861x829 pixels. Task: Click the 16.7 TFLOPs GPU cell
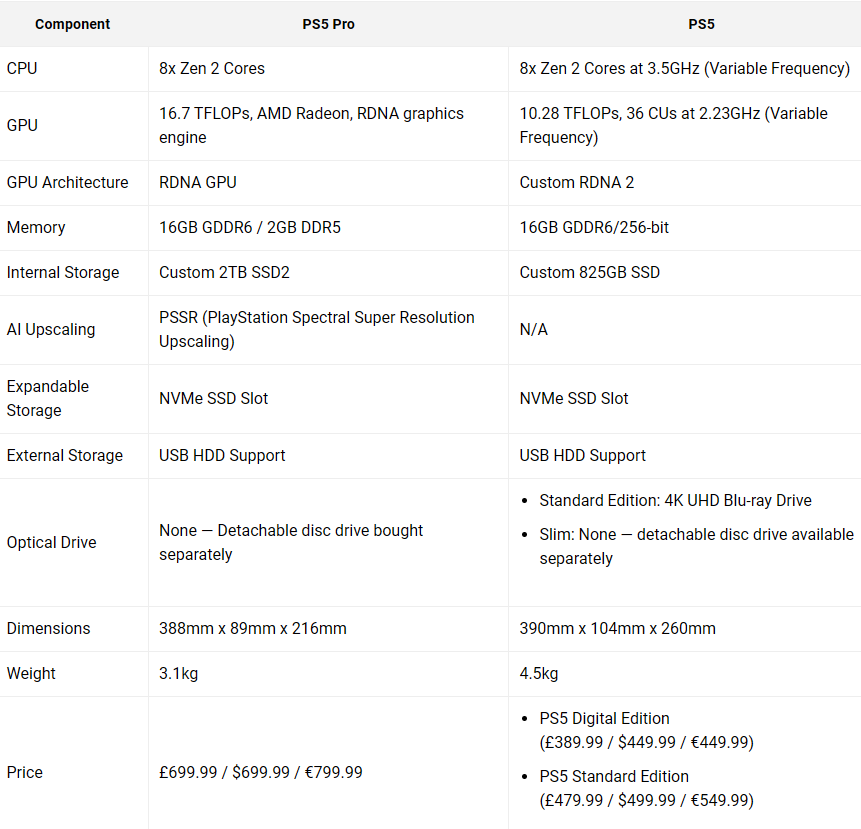pyautogui.click(x=311, y=125)
